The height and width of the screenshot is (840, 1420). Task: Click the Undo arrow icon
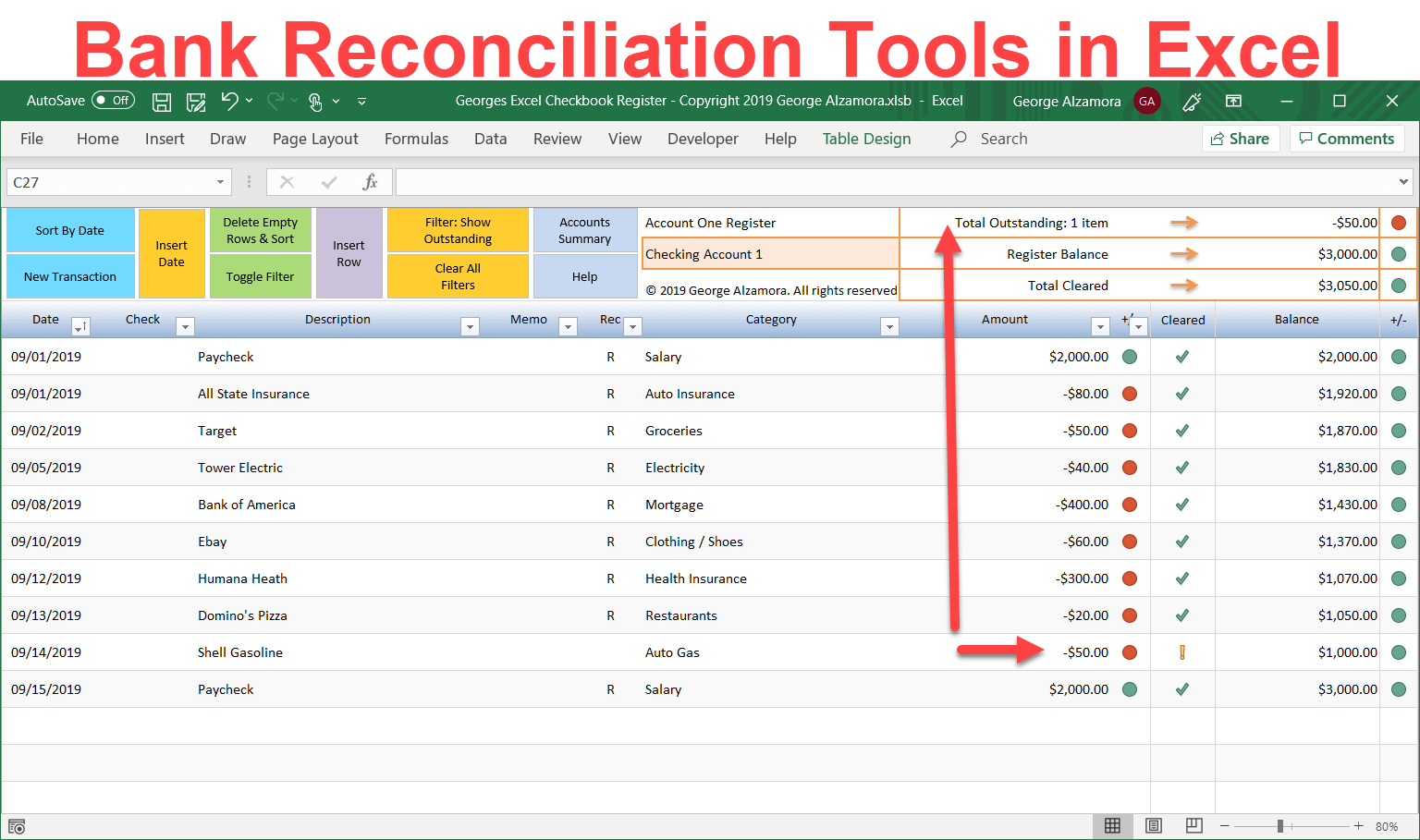229,102
